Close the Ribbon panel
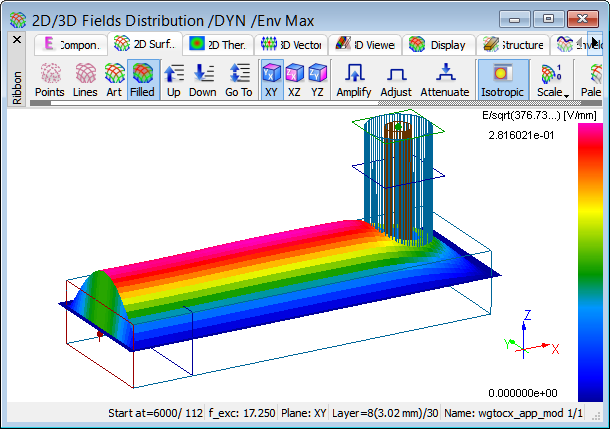Viewport: 610px width, 429px height. coord(16,39)
